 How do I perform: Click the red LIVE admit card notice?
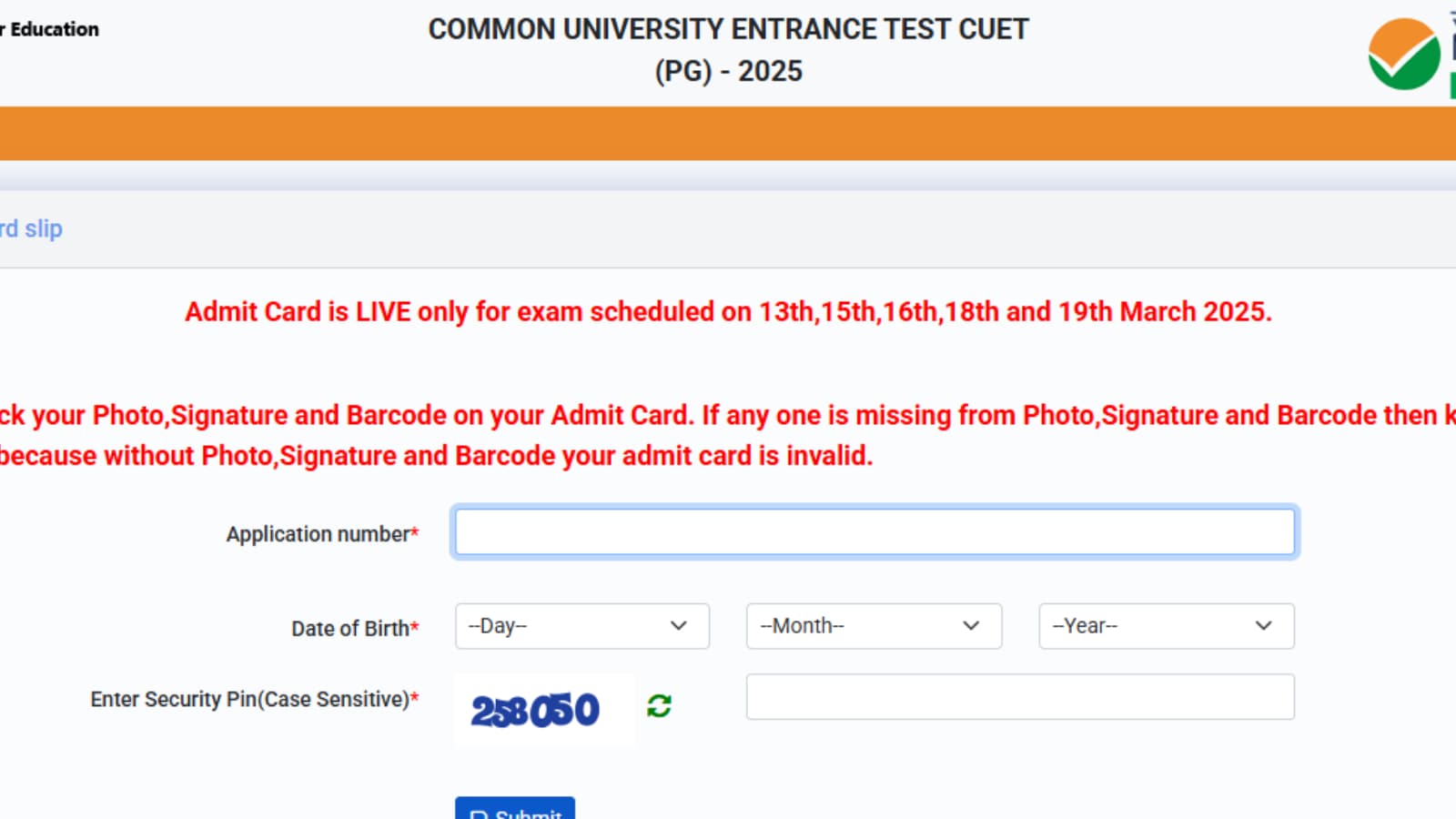(x=728, y=311)
